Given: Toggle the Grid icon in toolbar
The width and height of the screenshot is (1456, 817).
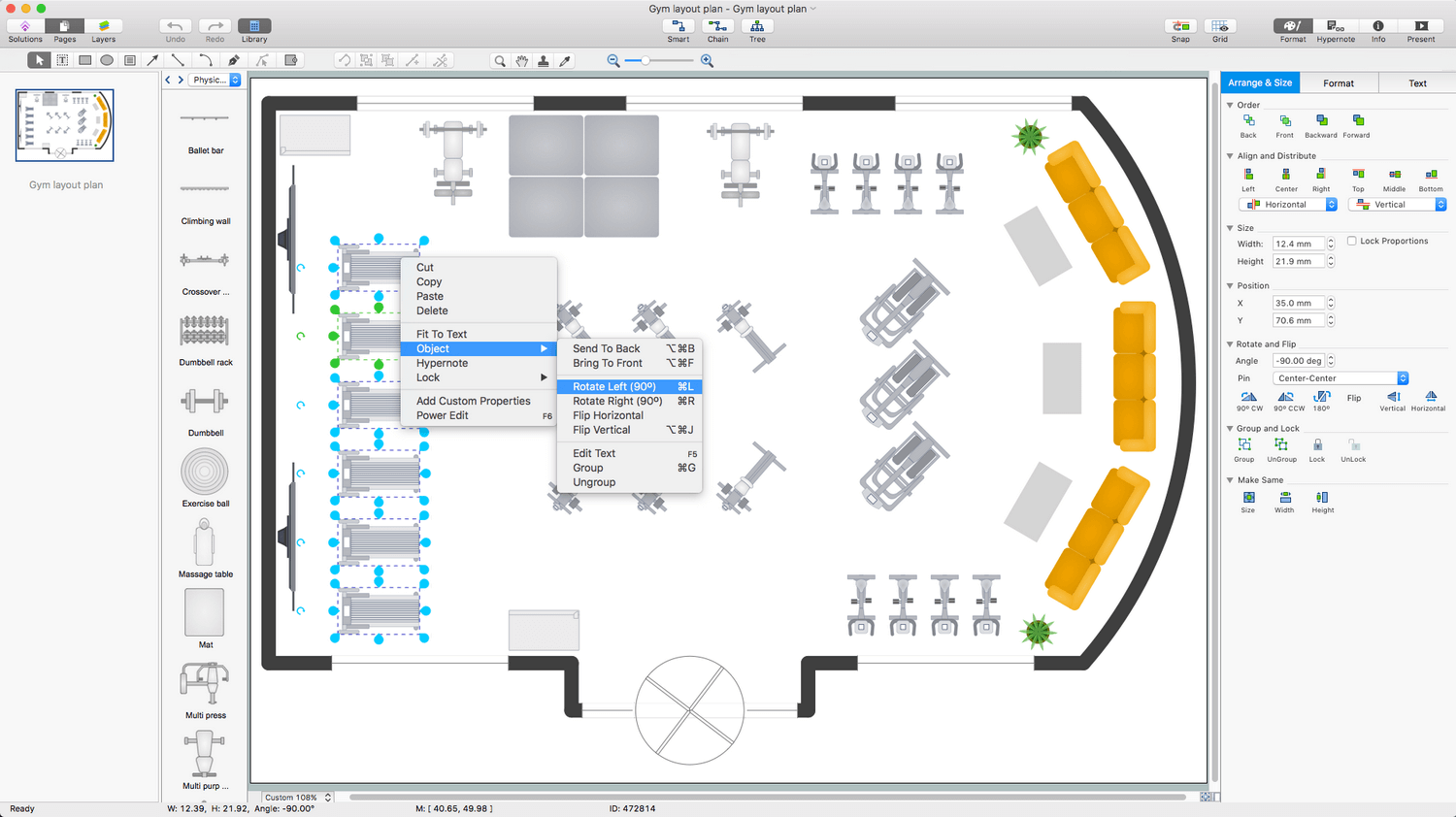Looking at the screenshot, I should [x=1219, y=26].
